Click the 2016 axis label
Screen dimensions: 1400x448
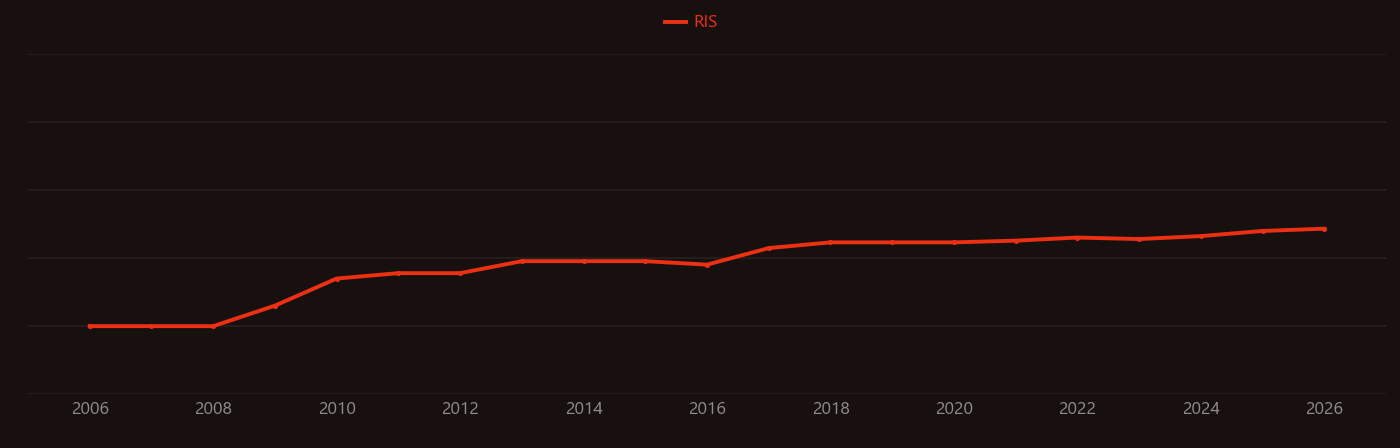point(707,409)
